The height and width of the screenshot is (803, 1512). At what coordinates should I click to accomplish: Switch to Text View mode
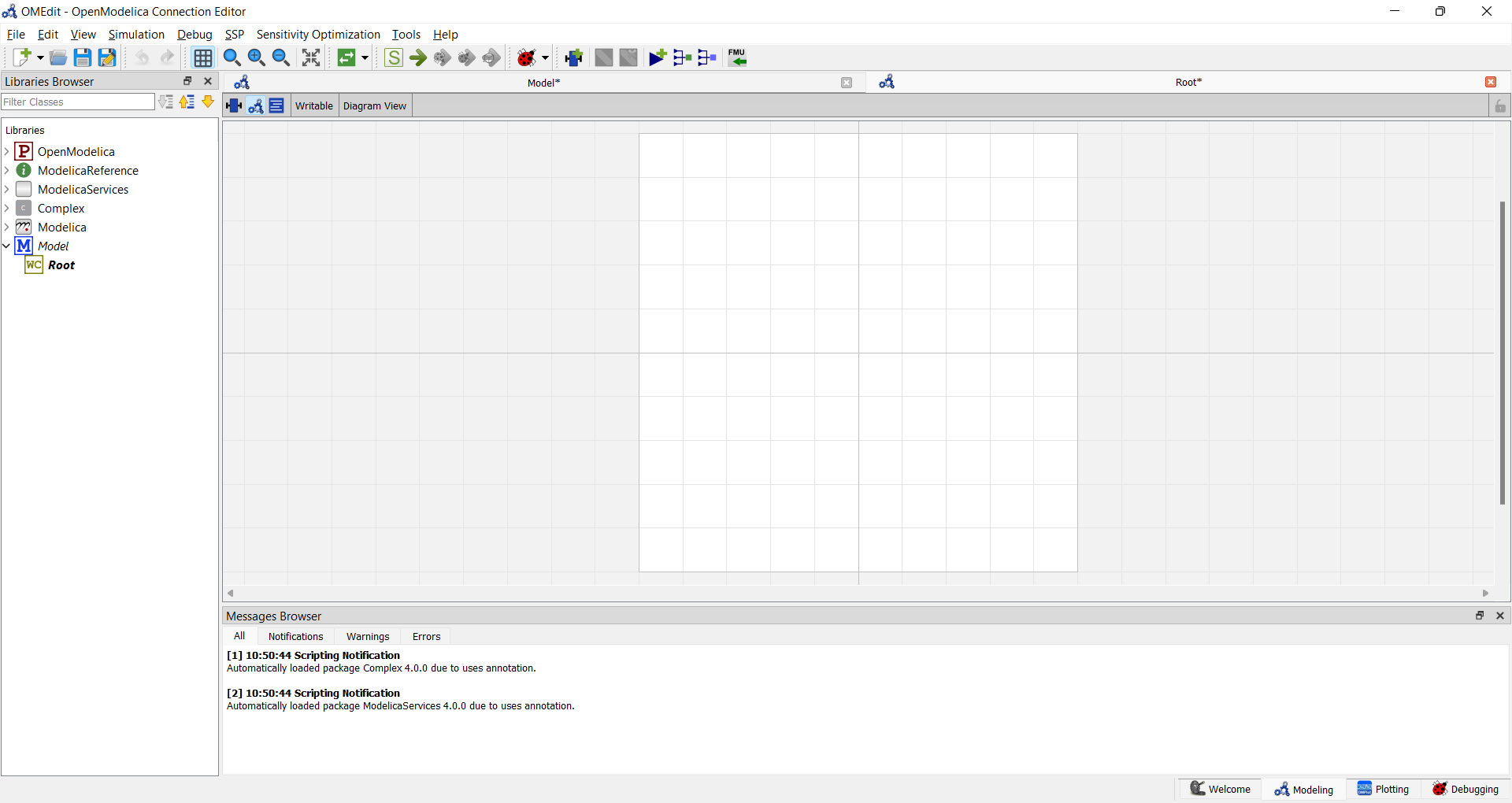(x=276, y=105)
